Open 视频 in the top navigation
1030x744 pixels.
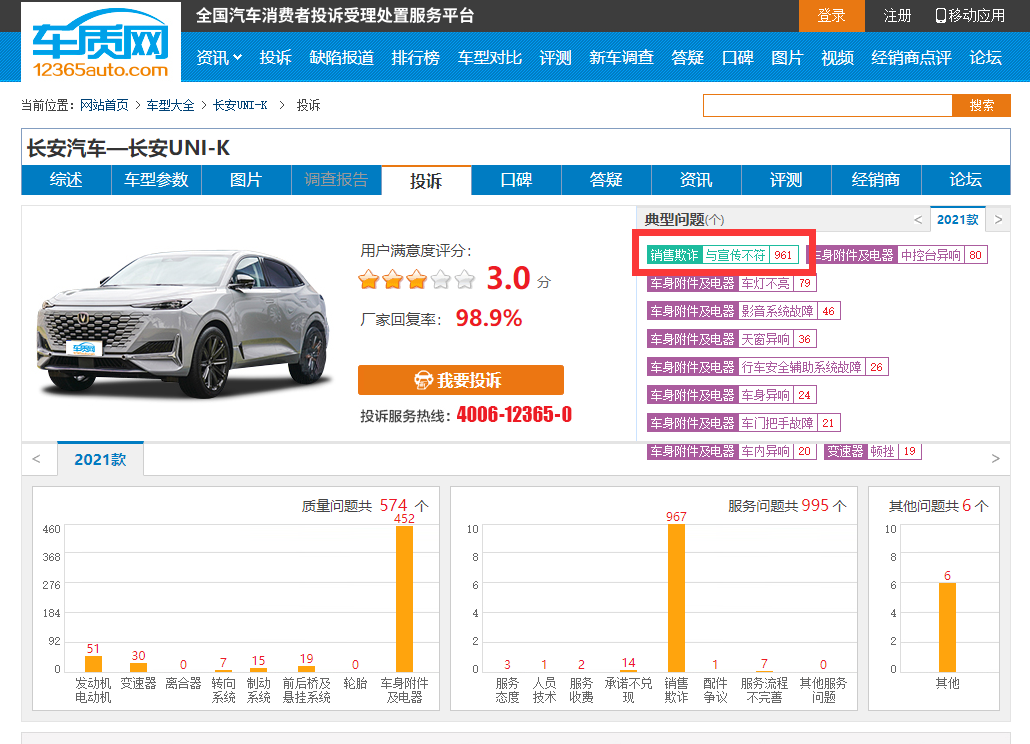(x=838, y=58)
